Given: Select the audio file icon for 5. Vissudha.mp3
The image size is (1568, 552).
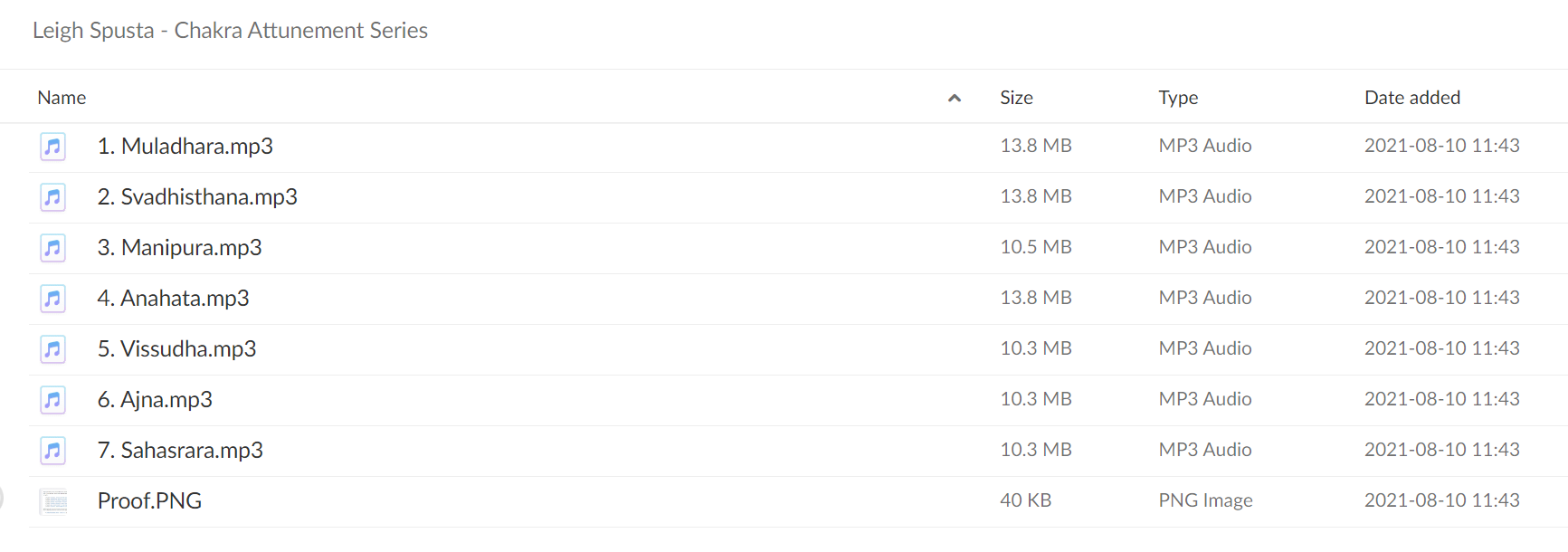Looking at the screenshot, I should click(52, 348).
